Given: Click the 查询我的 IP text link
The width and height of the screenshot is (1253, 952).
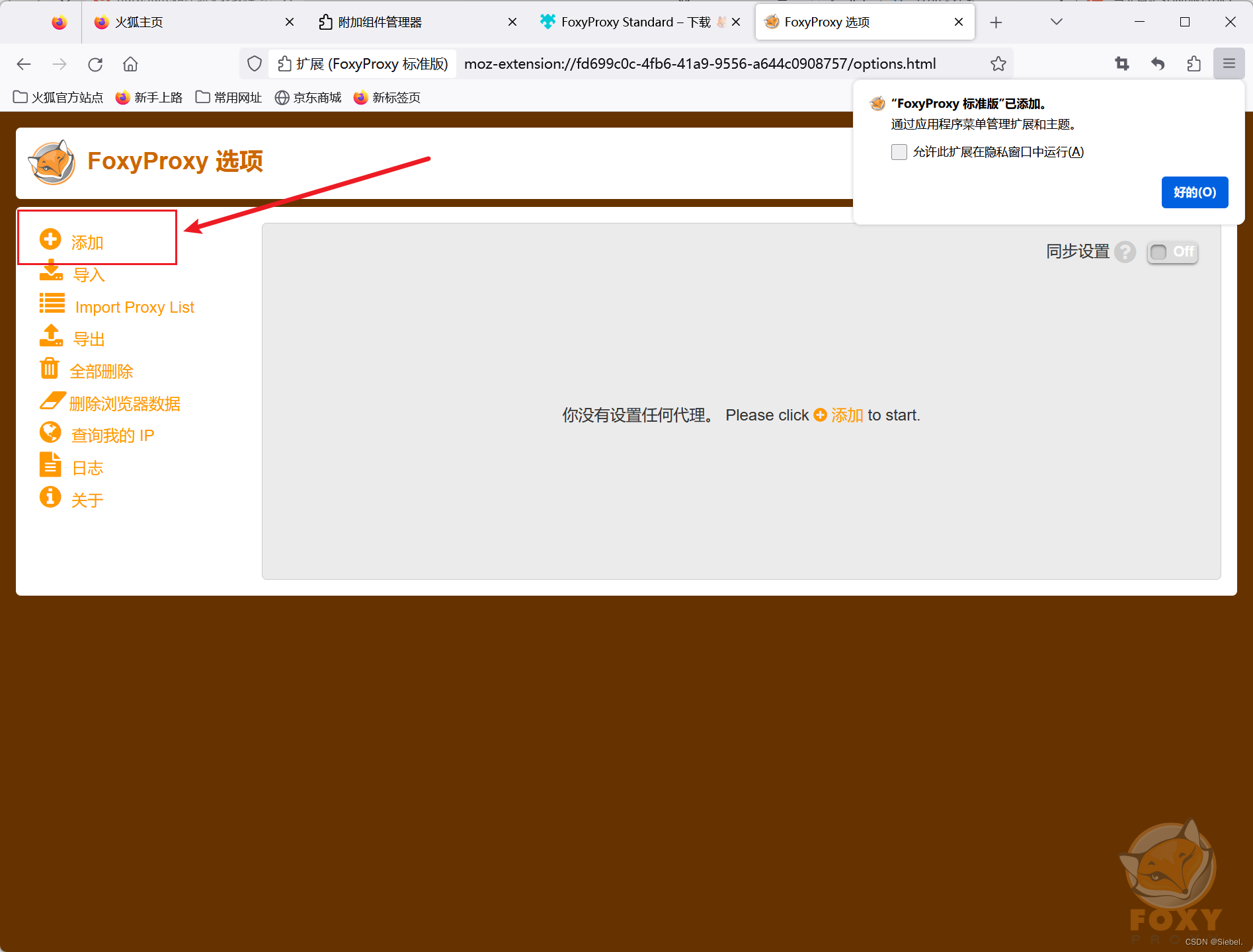Looking at the screenshot, I should pos(112,436).
